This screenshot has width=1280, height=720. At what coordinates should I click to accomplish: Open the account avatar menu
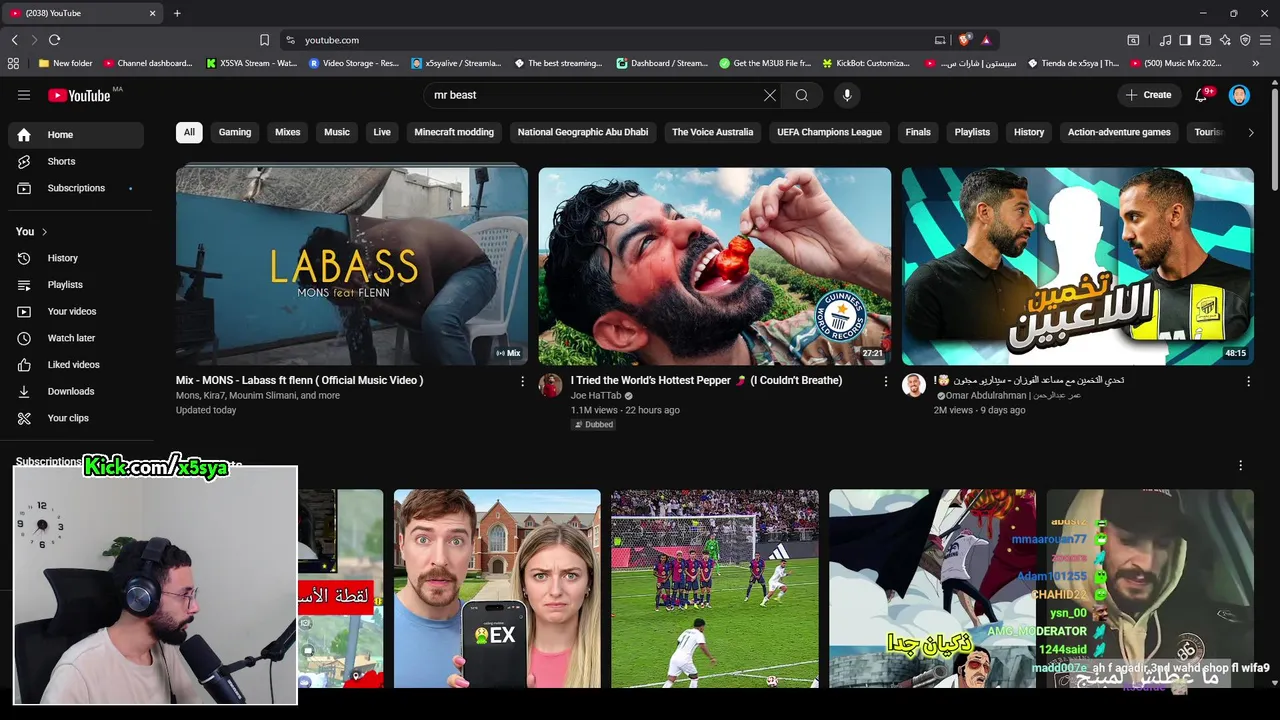click(x=1240, y=95)
